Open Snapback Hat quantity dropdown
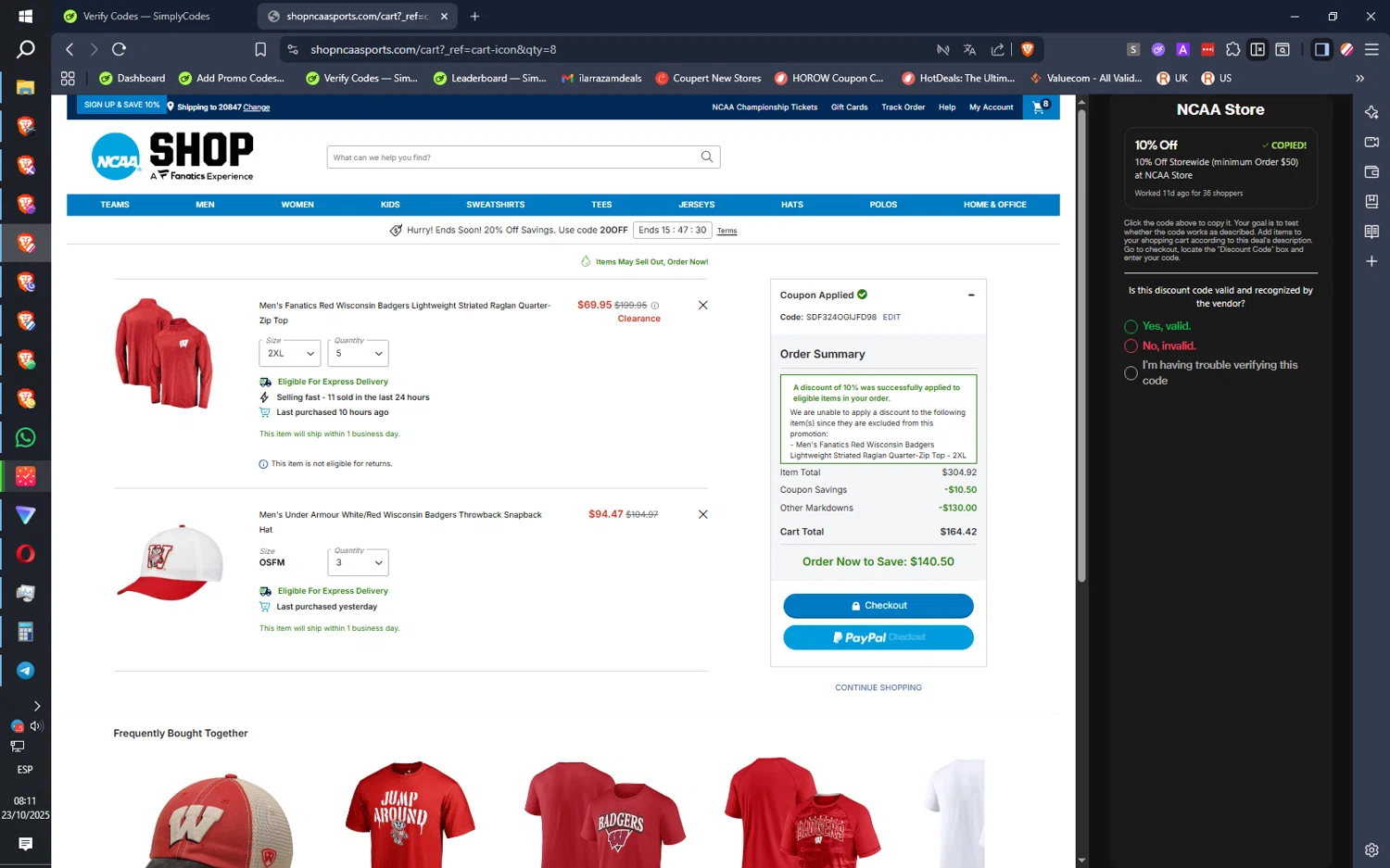 coord(358,562)
